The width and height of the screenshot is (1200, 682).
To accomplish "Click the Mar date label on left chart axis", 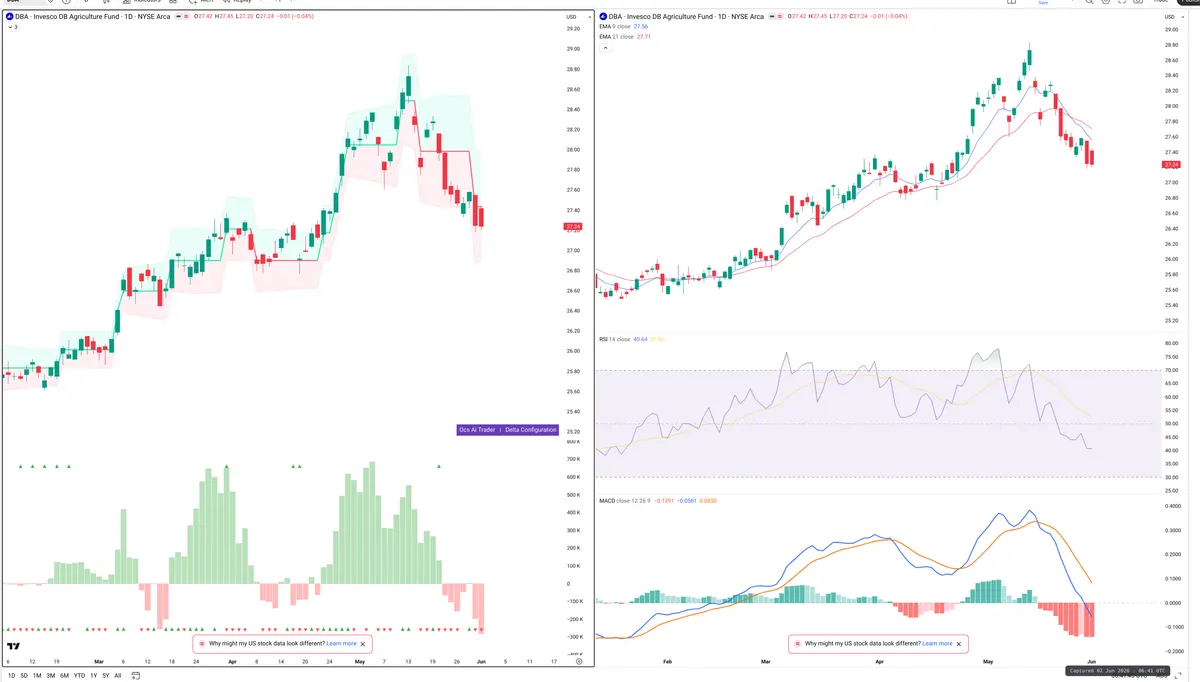I will (x=98, y=661).
